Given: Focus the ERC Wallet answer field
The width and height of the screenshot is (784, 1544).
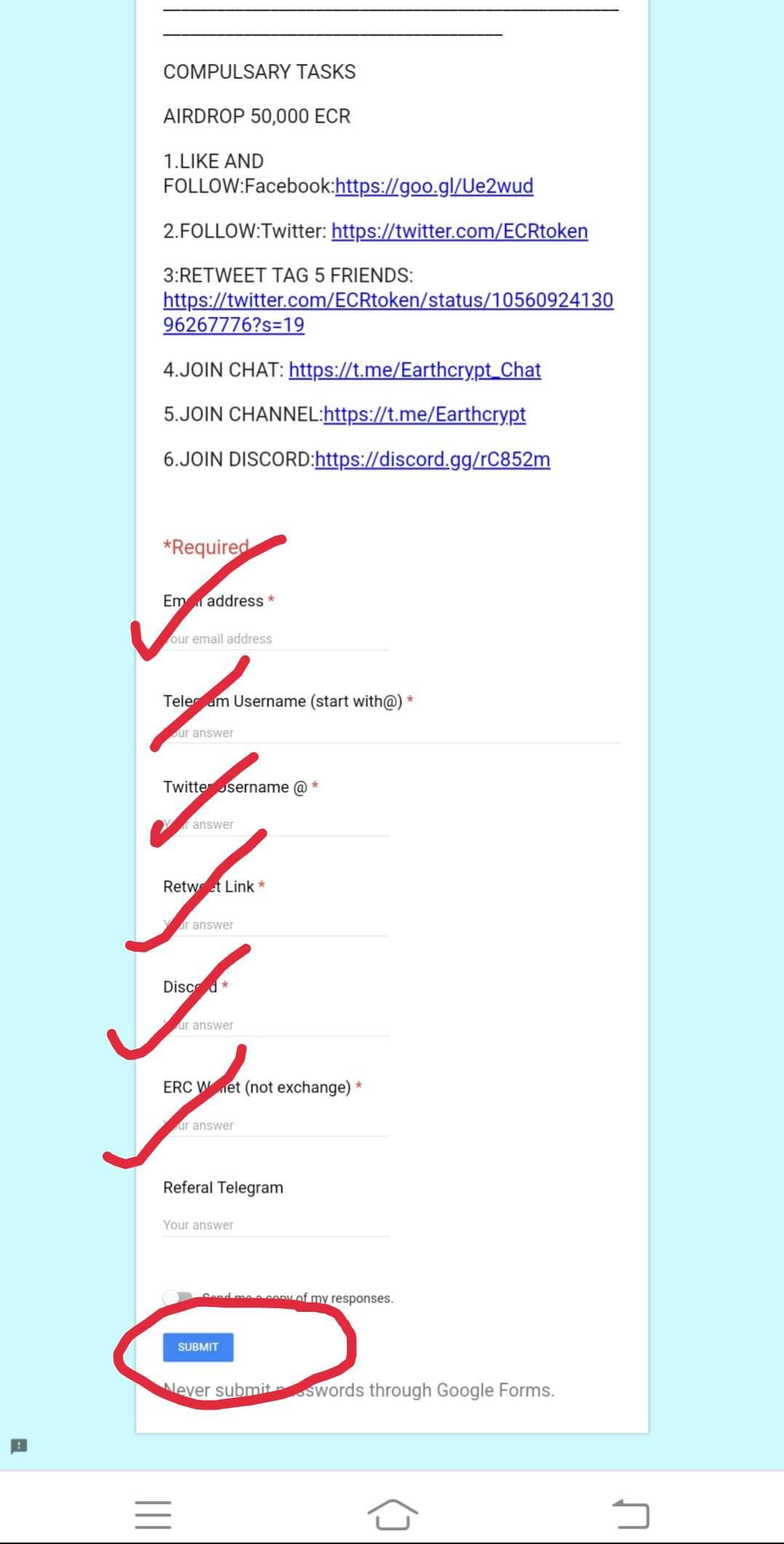Looking at the screenshot, I should tap(276, 1126).
